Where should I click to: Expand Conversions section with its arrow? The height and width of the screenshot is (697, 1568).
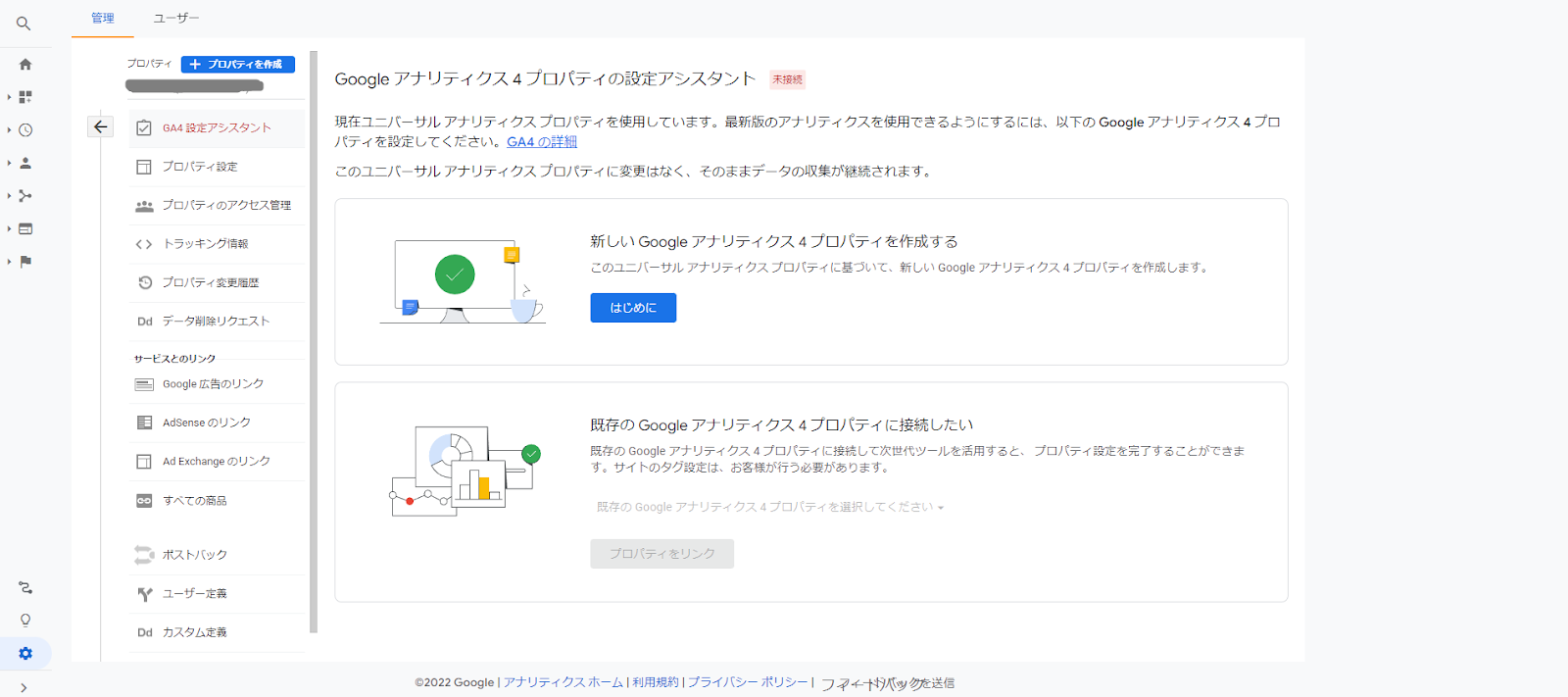click(x=10, y=262)
